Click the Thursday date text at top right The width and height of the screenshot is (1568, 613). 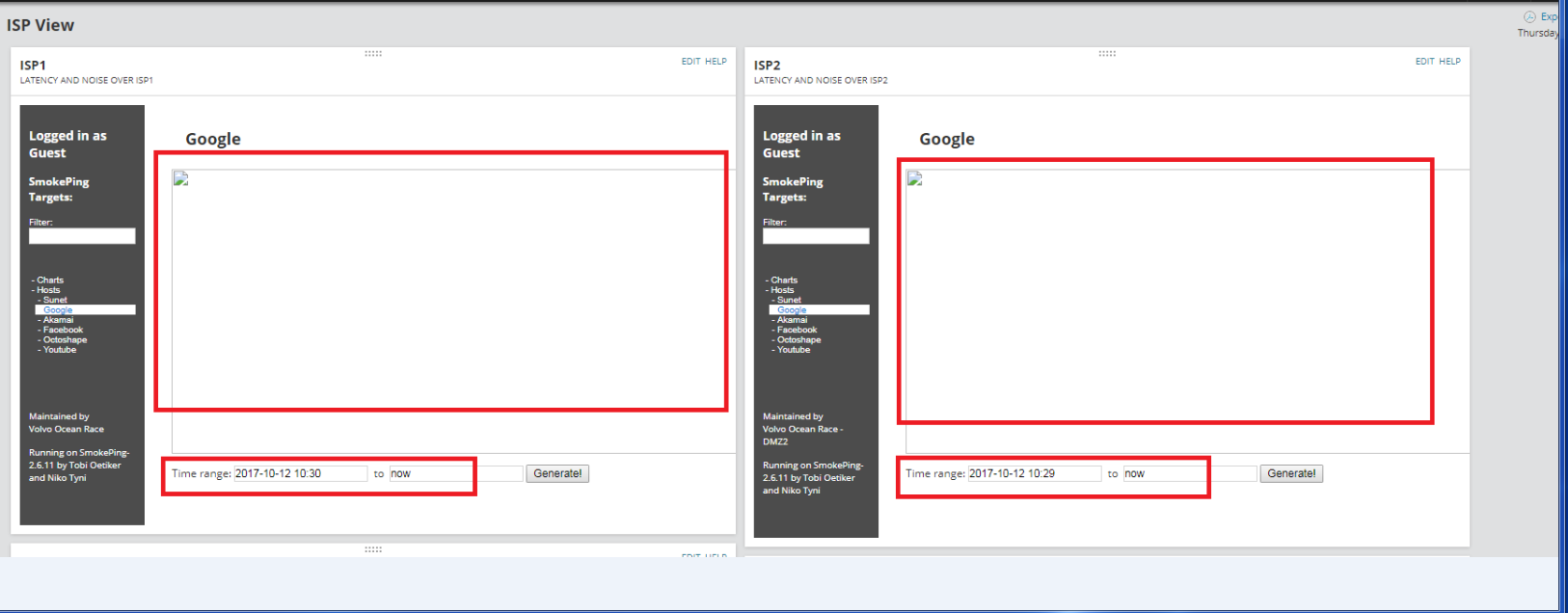click(1537, 33)
